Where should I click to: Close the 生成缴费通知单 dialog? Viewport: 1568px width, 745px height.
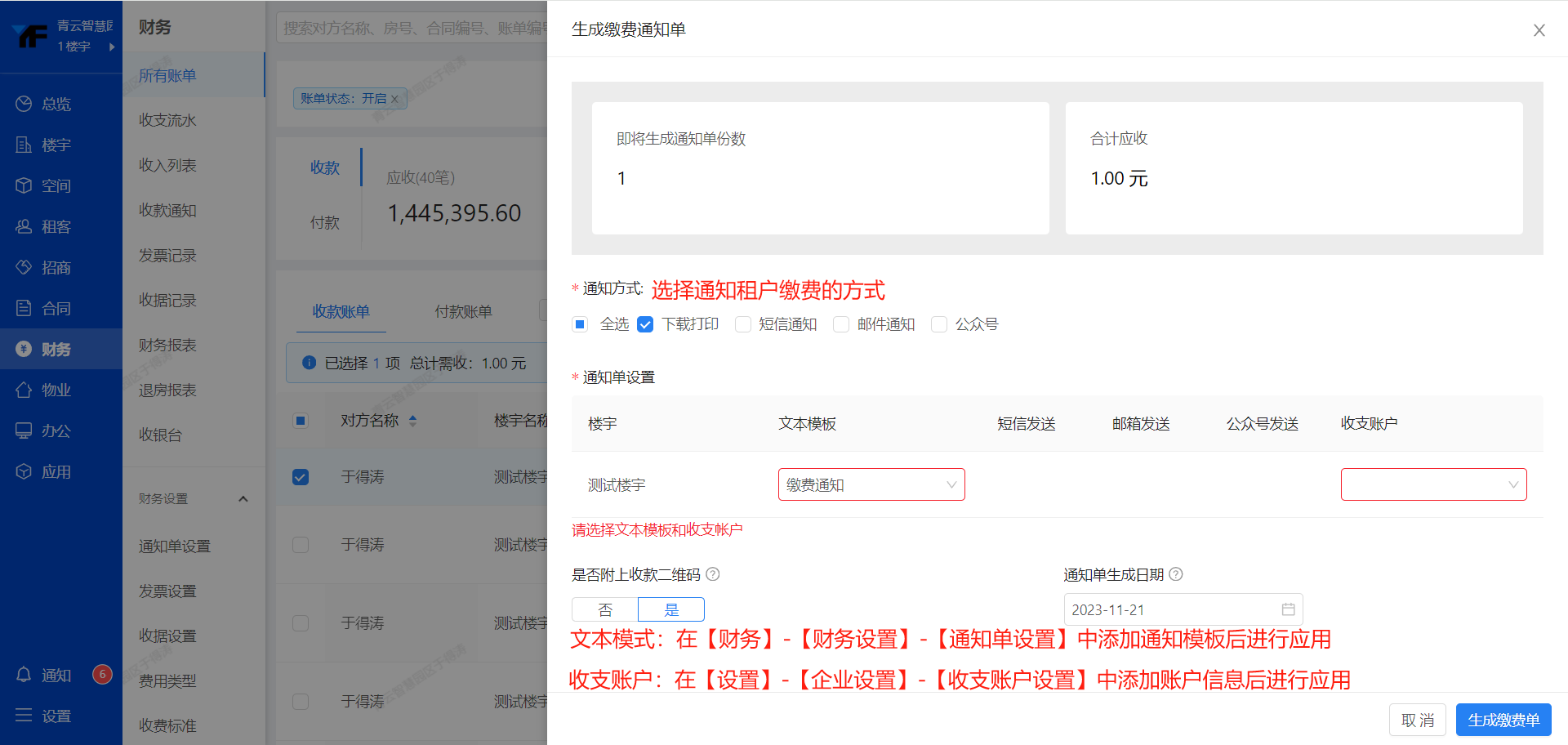[x=1539, y=30]
